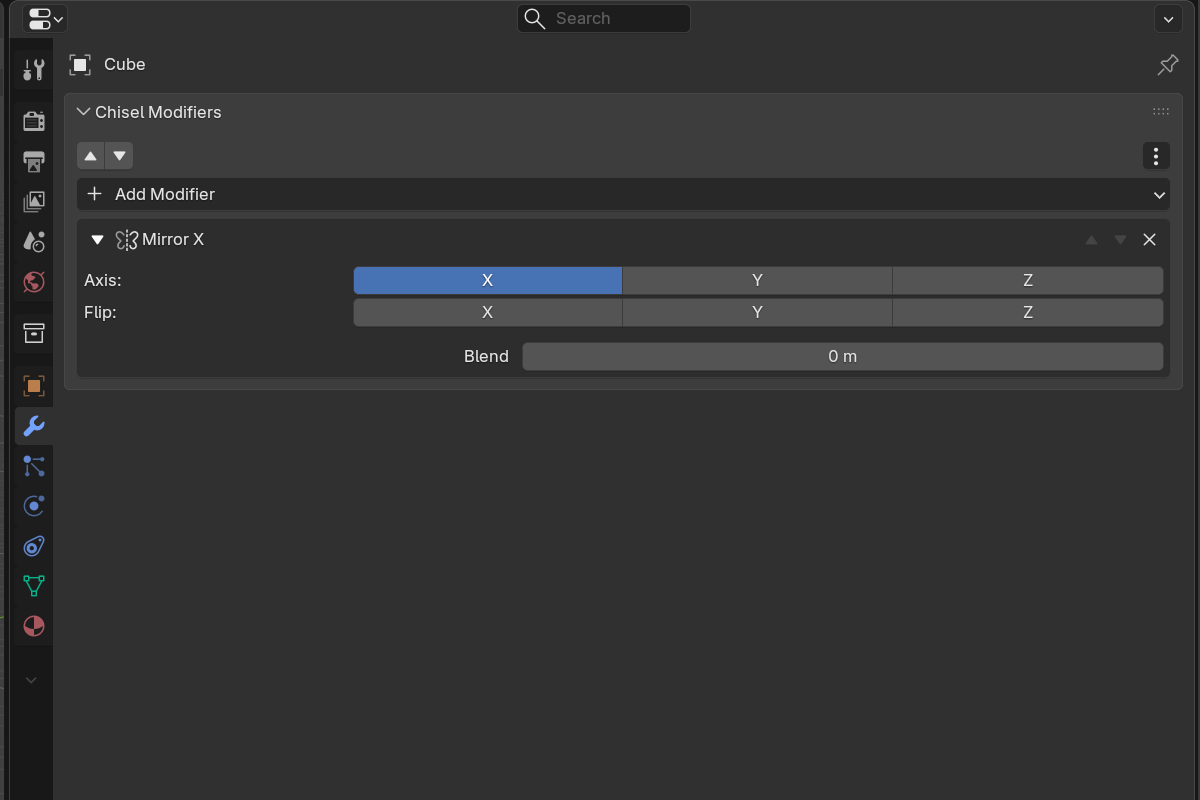The width and height of the screenshot is (1200, 800).
Task: Collapse the Mirror X modifier
Action: tap(97, 240)
